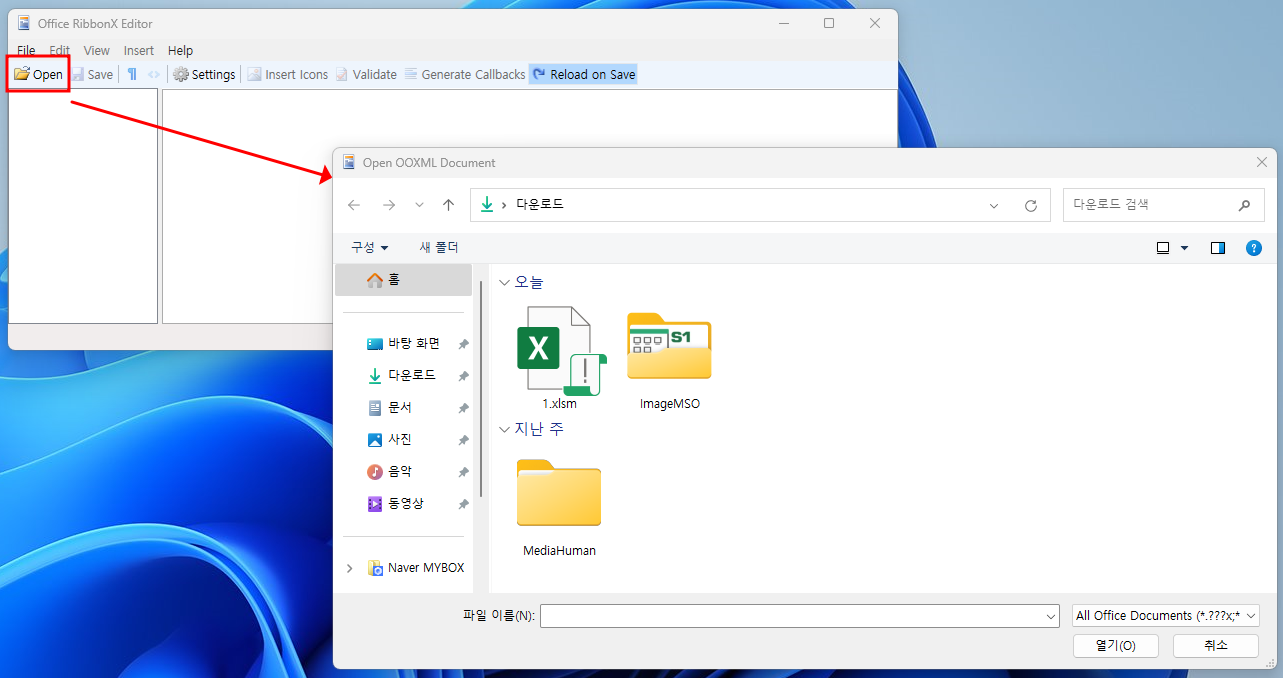Image resolution: width=1283 pixels, height=678 pixels.
Task: Open the Edit menu
Action: coord(59,50)
